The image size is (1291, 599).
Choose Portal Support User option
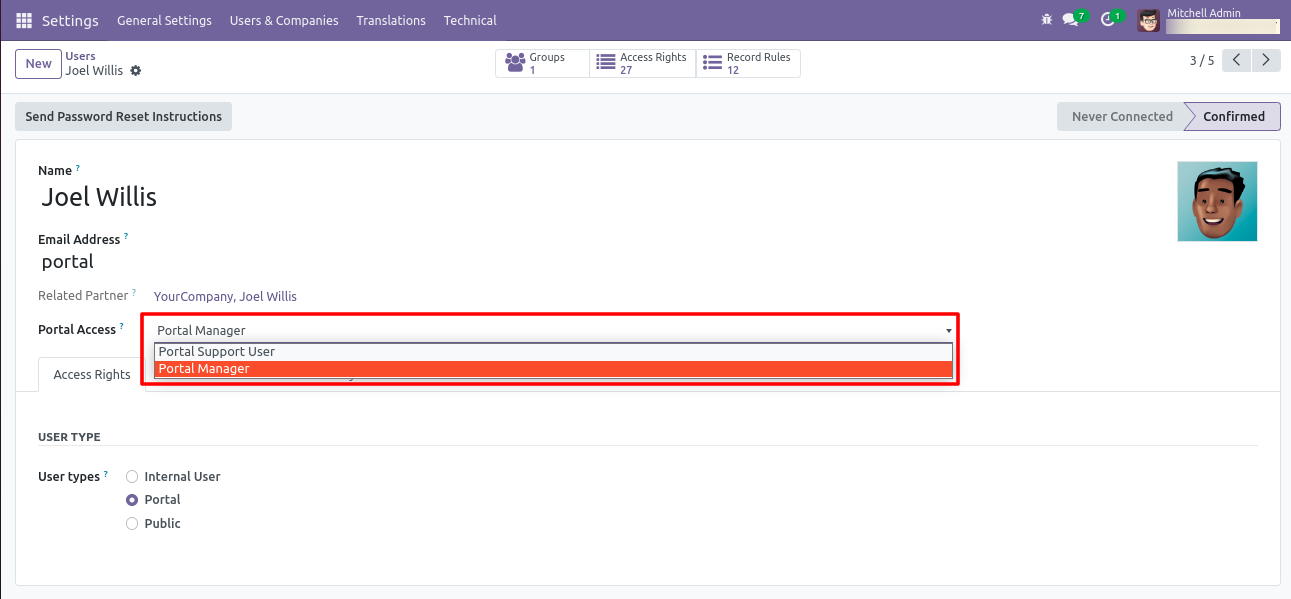(553, 352)
